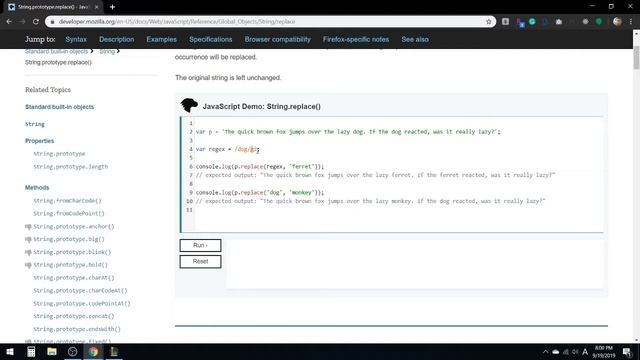
Task: Open the first extension icon beside the address bar
Action: 505,22
